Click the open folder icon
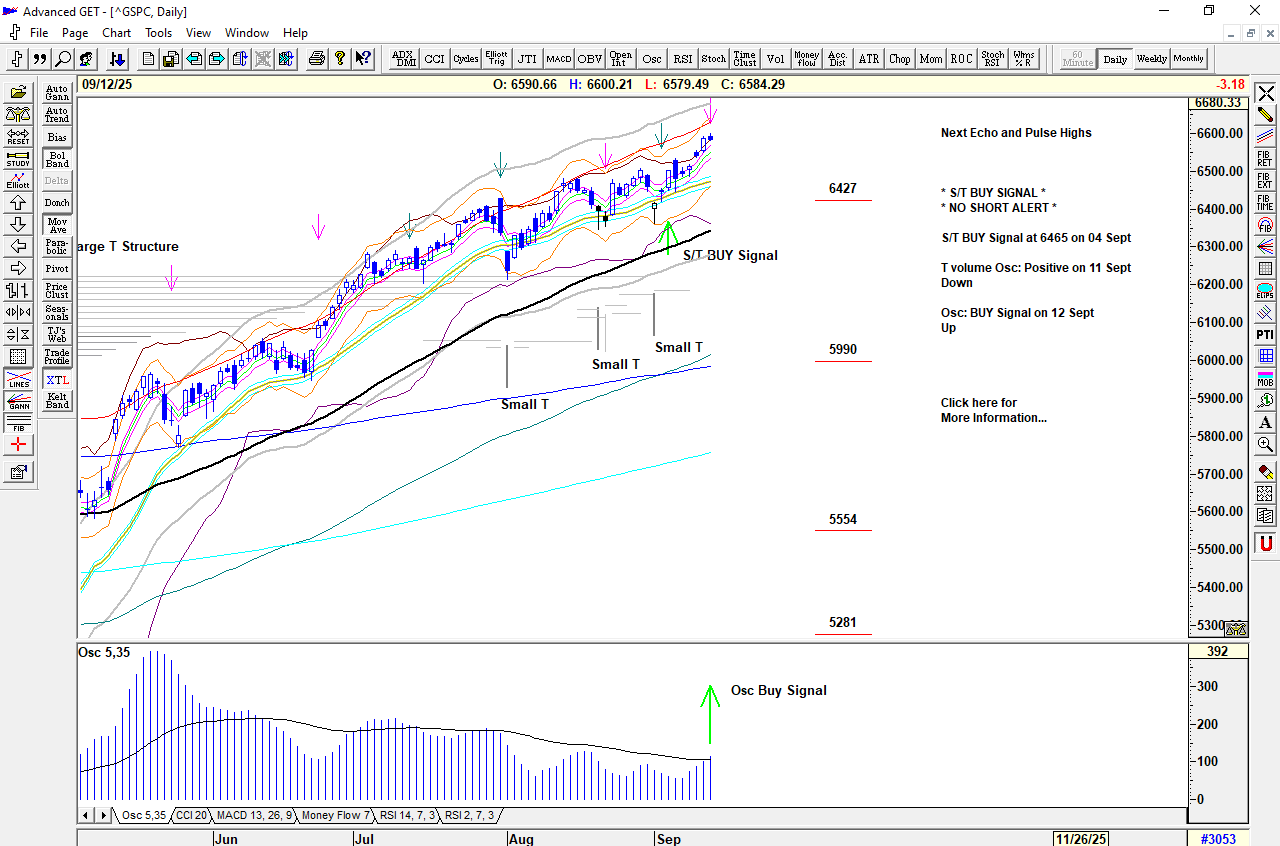The image size is (1280, 846). click(x=18, y=93)
